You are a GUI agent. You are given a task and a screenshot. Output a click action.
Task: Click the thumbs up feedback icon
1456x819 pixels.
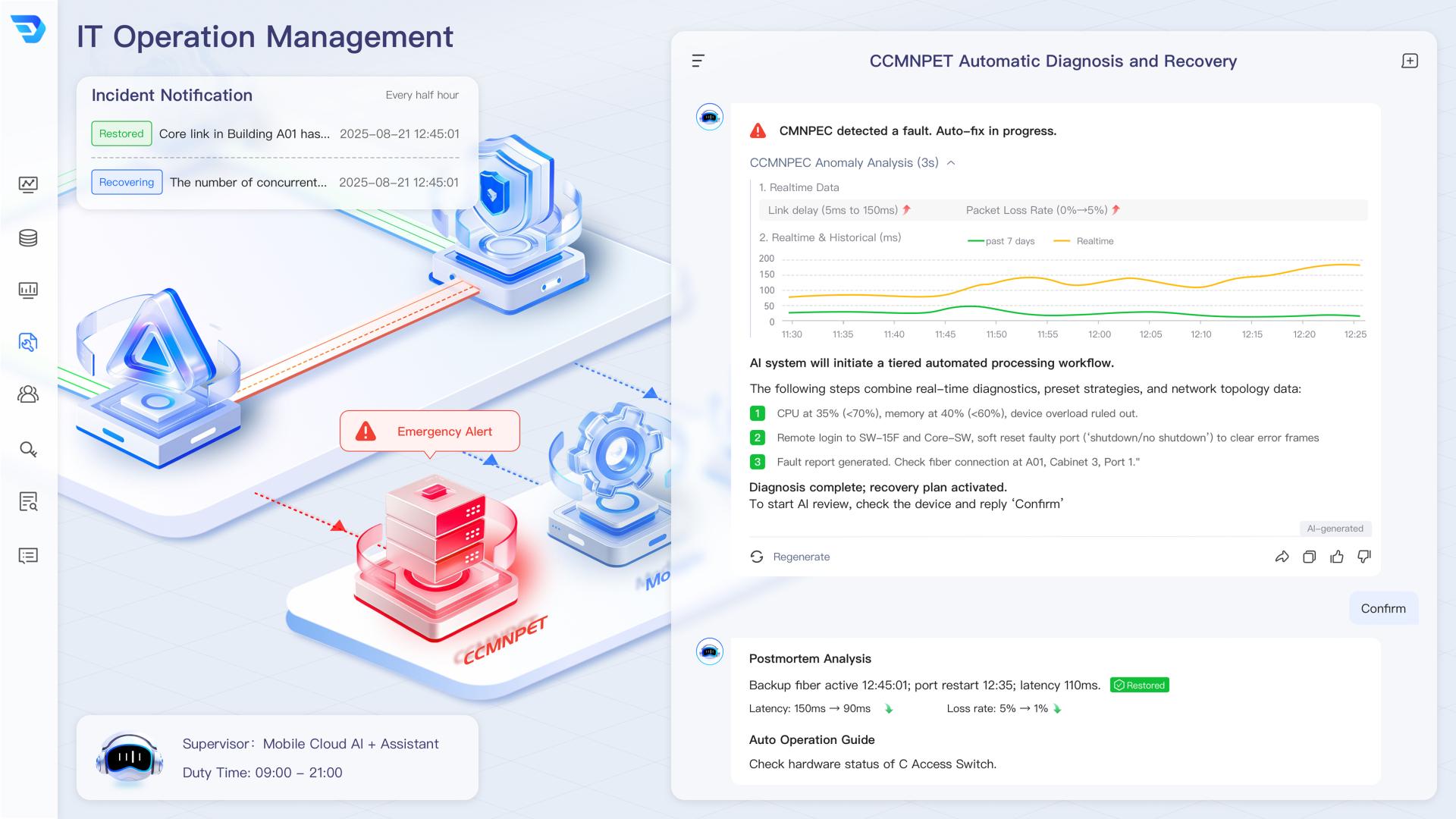(1337, 557)
